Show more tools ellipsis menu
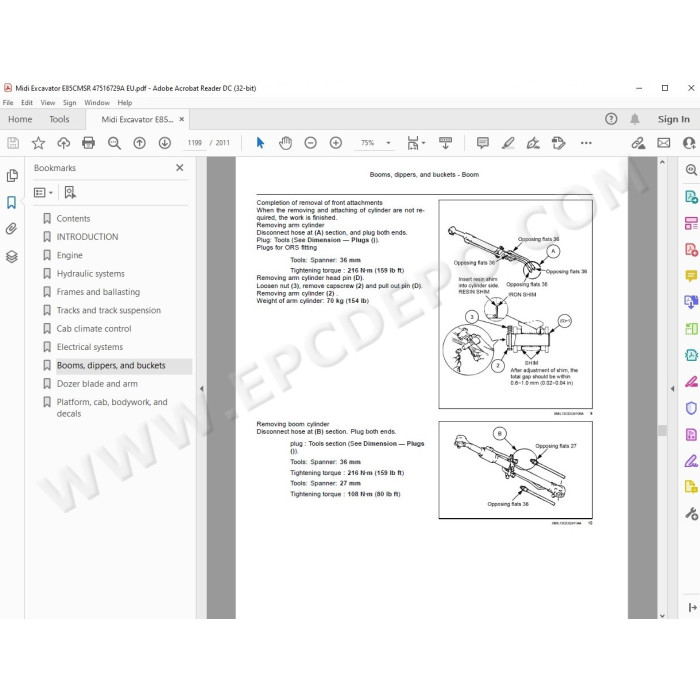 click(586, 143)
